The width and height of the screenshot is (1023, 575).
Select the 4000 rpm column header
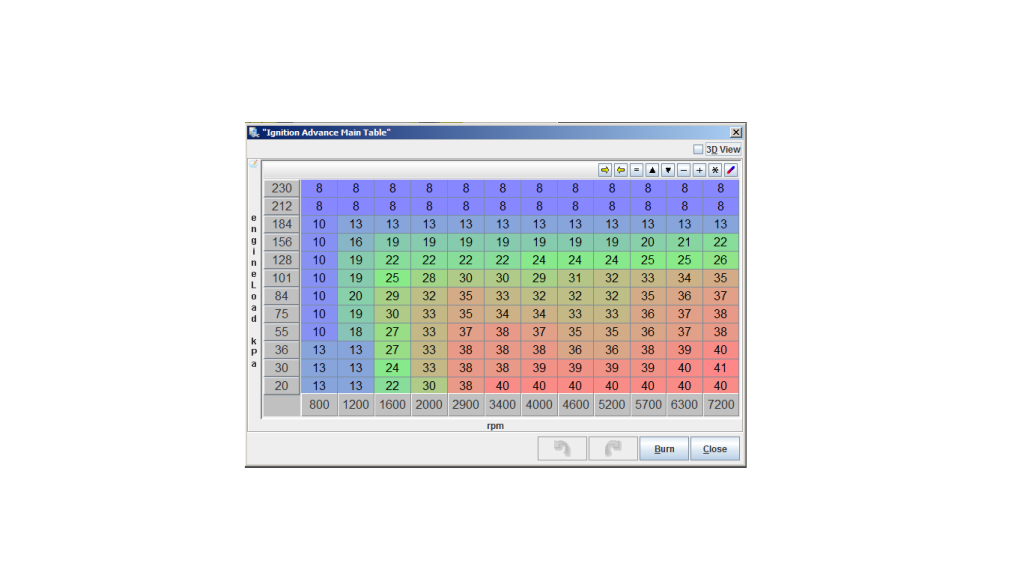click(x=539, y=405)
